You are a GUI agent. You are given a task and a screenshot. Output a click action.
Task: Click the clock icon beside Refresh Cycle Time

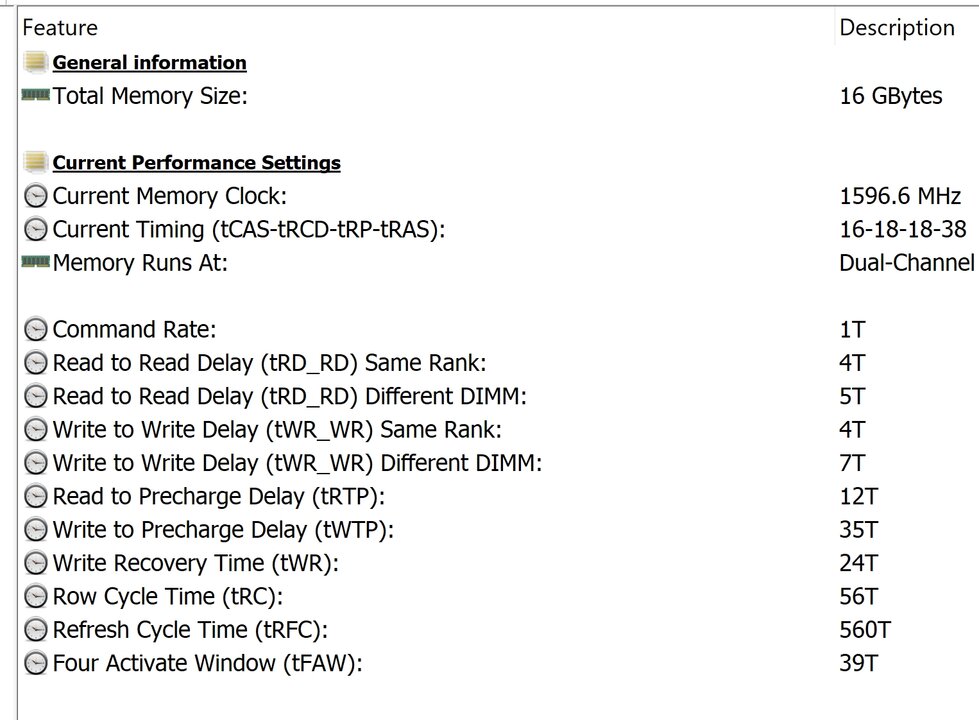36,629
